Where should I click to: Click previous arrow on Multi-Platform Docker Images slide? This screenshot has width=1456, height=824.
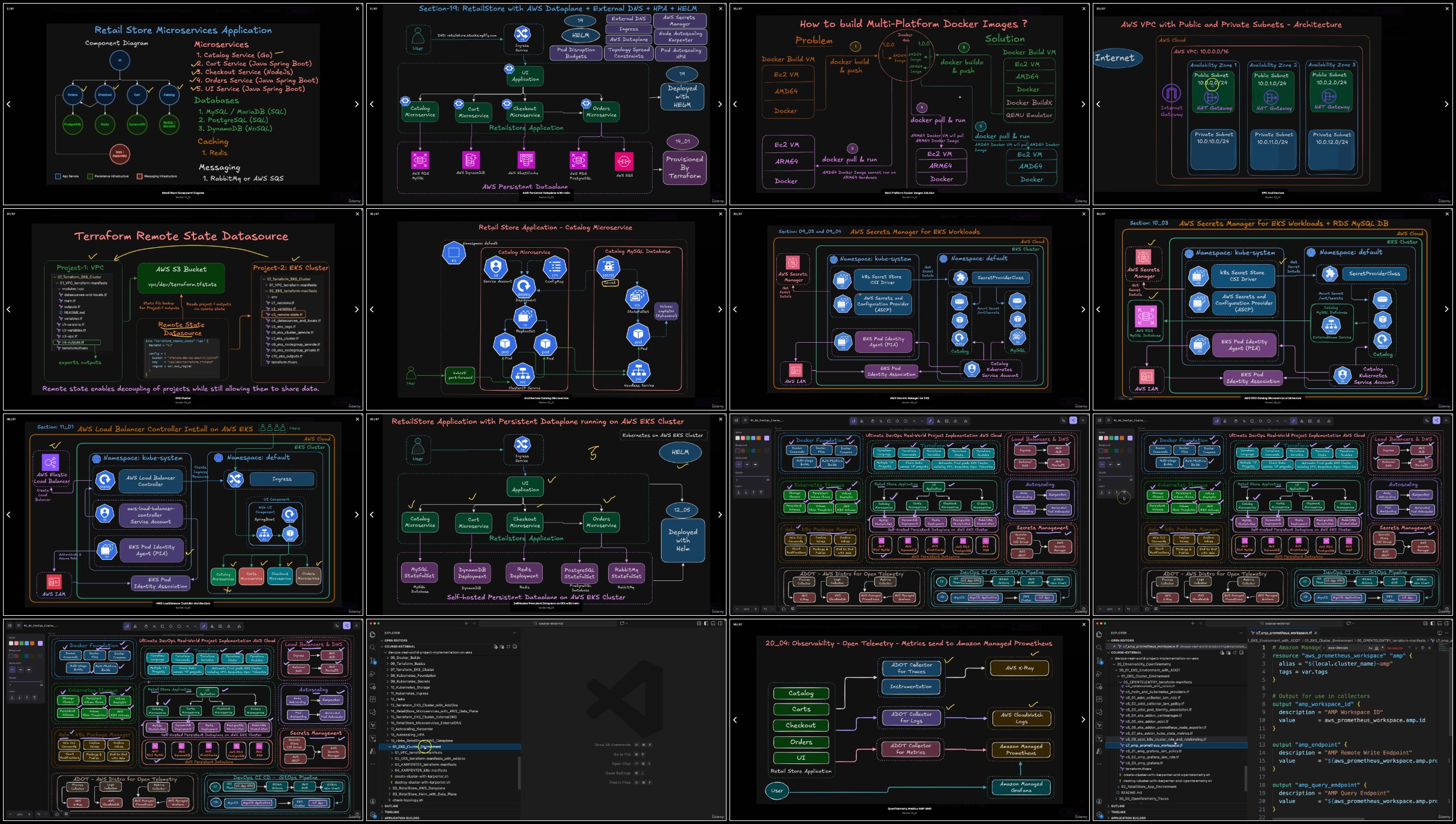[x=735, y=104]
